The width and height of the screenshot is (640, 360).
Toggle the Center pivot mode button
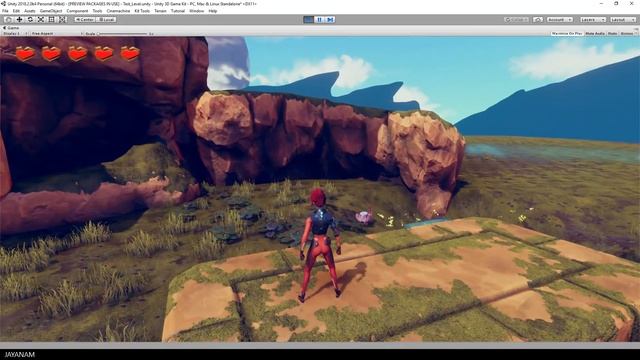coord(85,20)
